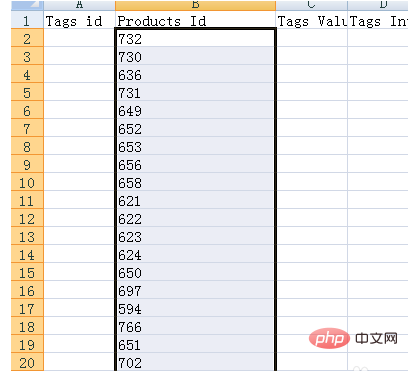This screenshot has height=371, width=408.
Task: Select row 12 via its row header
Action: 27,219
